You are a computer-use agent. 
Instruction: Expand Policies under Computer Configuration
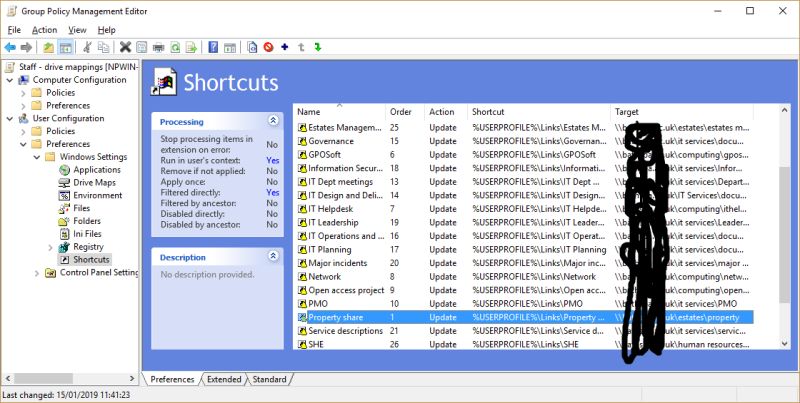(23, 93)
